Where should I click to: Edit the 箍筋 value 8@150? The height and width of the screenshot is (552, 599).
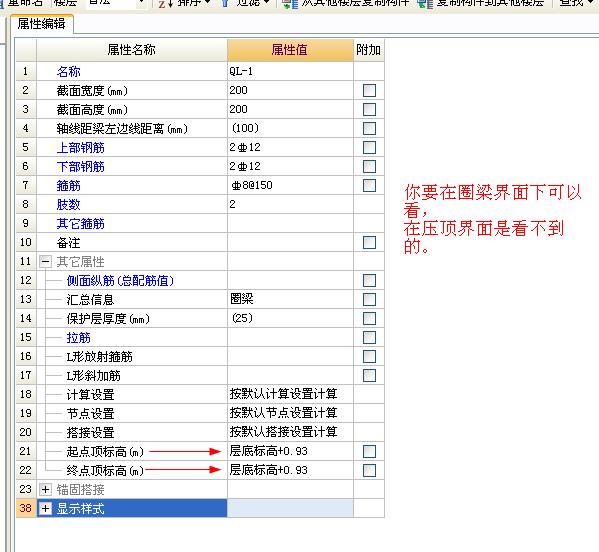click(x=290, y=185)
